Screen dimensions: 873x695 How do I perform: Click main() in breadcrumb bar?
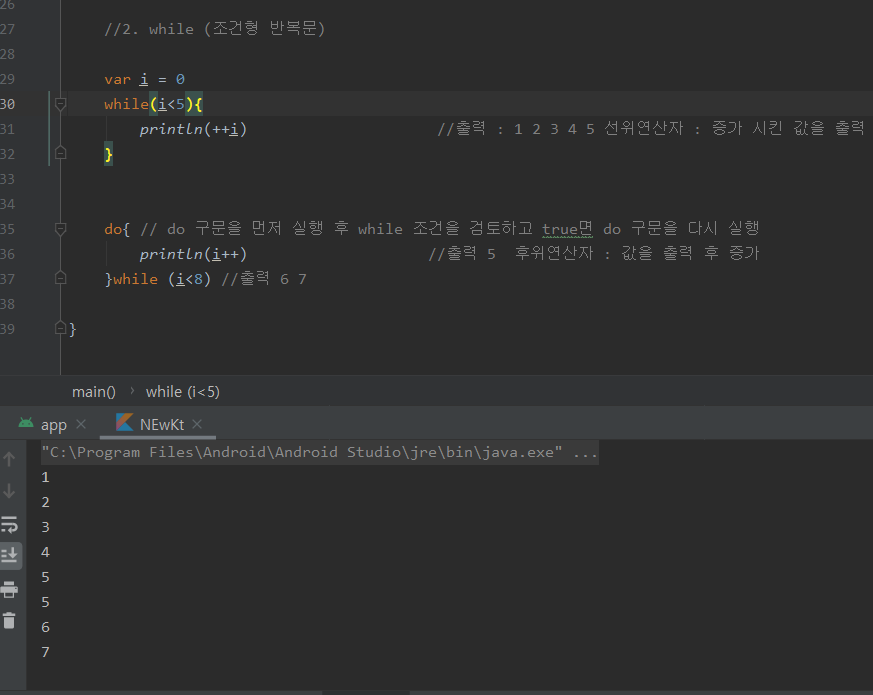pyautogui.click(x=94, y=392)
